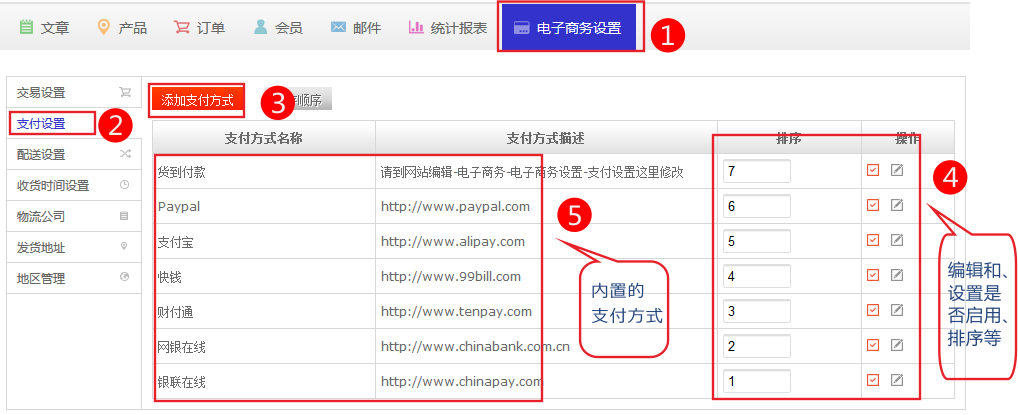The width and height of the screenshot is (1018, 415).
Task: Edit the 货到付款 payment method
Action: click(897, 170)
